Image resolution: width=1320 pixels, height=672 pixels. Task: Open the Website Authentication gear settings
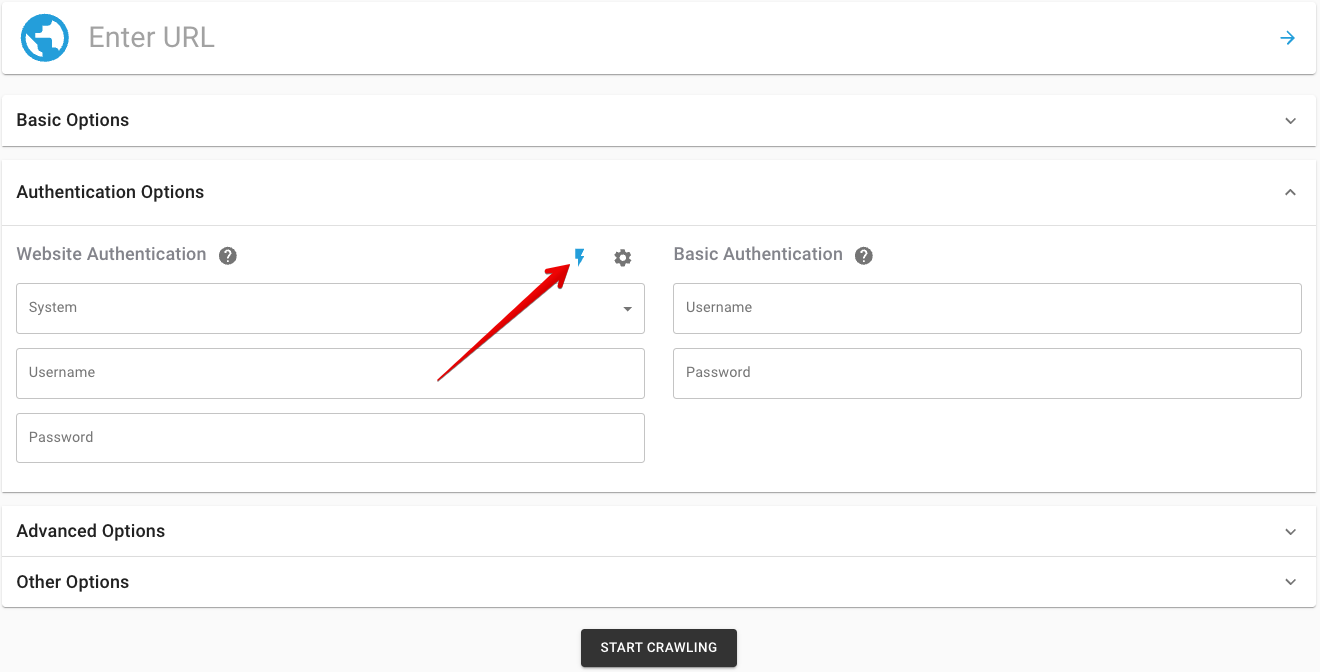tap(623, 258)
